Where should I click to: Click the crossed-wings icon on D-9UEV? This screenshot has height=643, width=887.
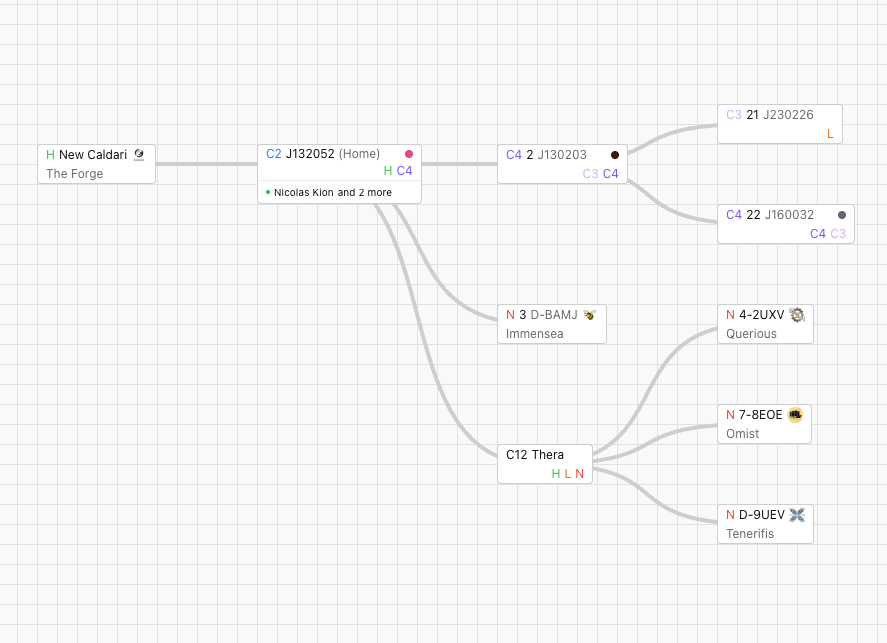coord(797,515)
